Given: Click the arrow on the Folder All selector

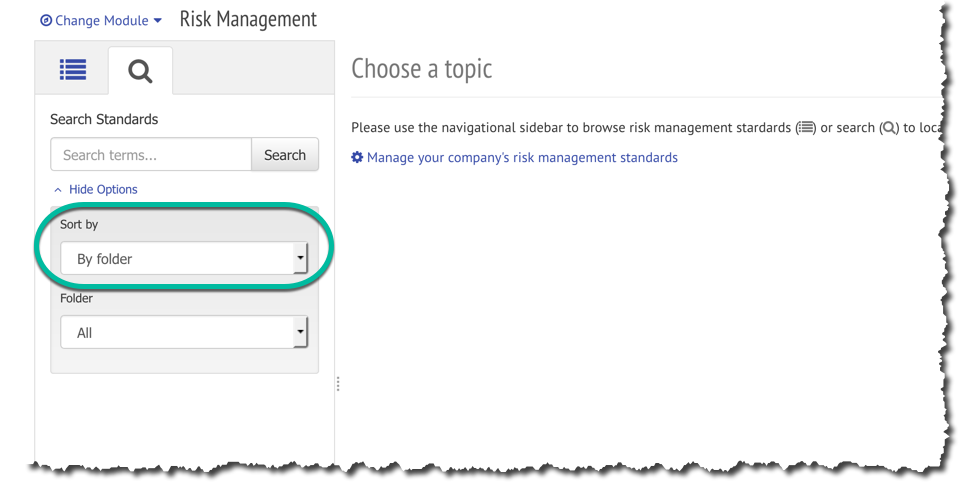Looking at the screenshot, I should click(x=300, y=333).
